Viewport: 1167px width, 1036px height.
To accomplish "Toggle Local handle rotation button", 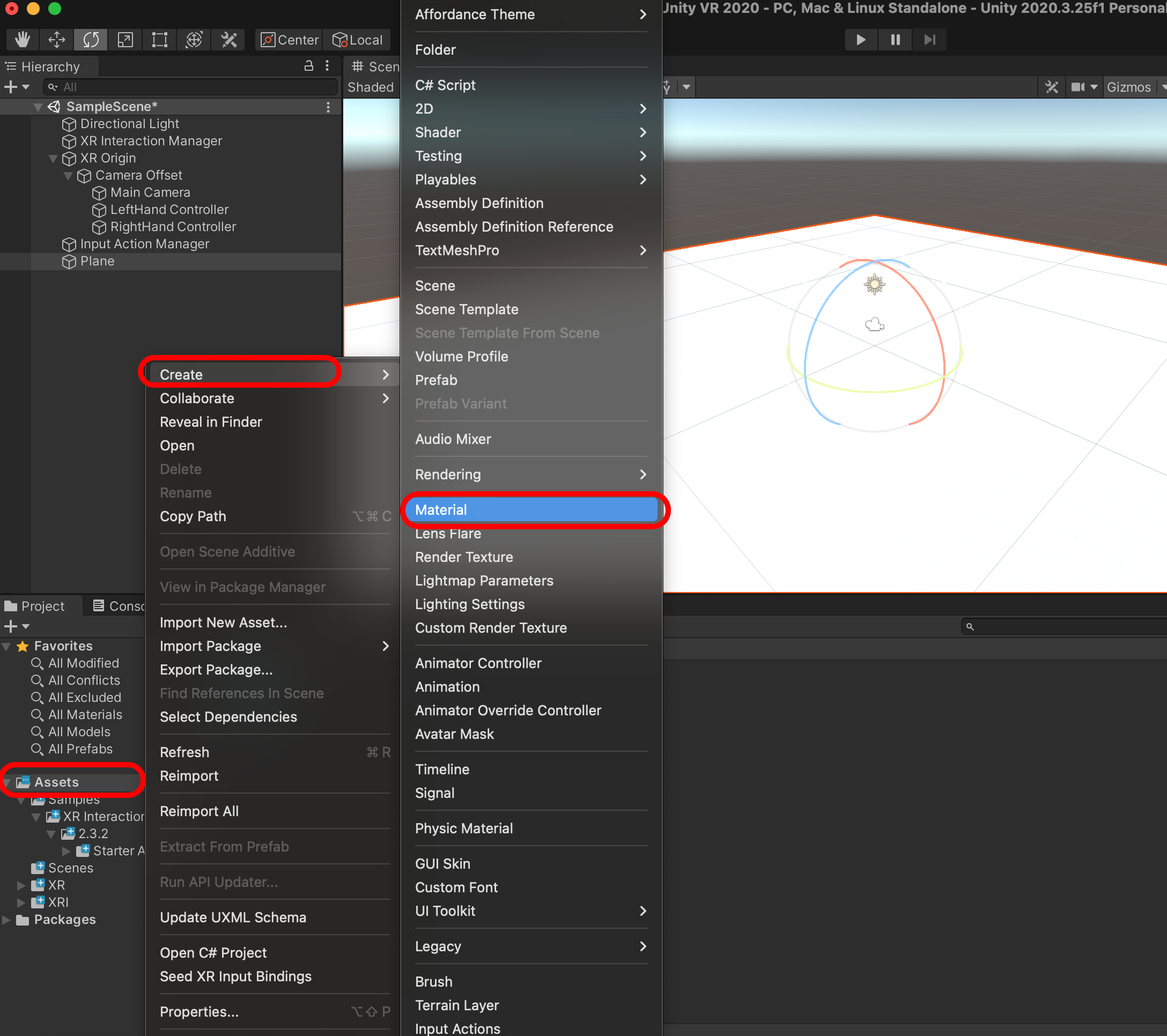I will point(358,40).
